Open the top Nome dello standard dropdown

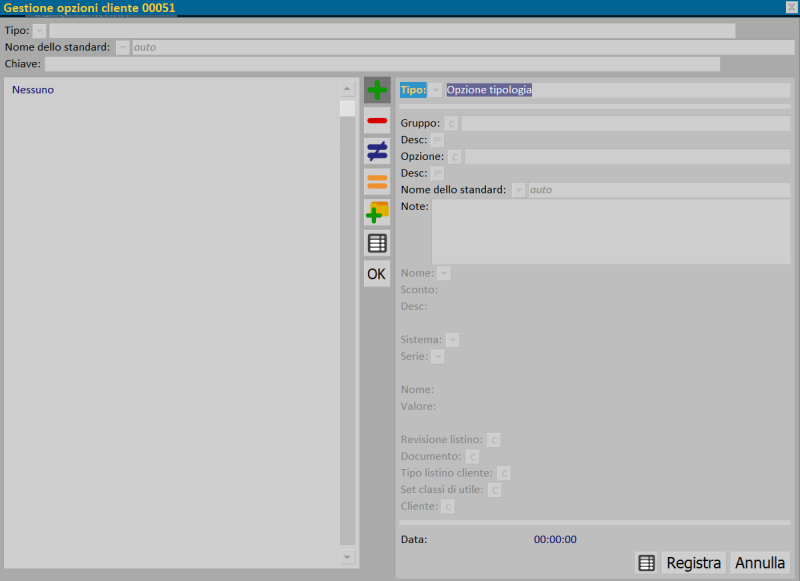pos(122,47)
